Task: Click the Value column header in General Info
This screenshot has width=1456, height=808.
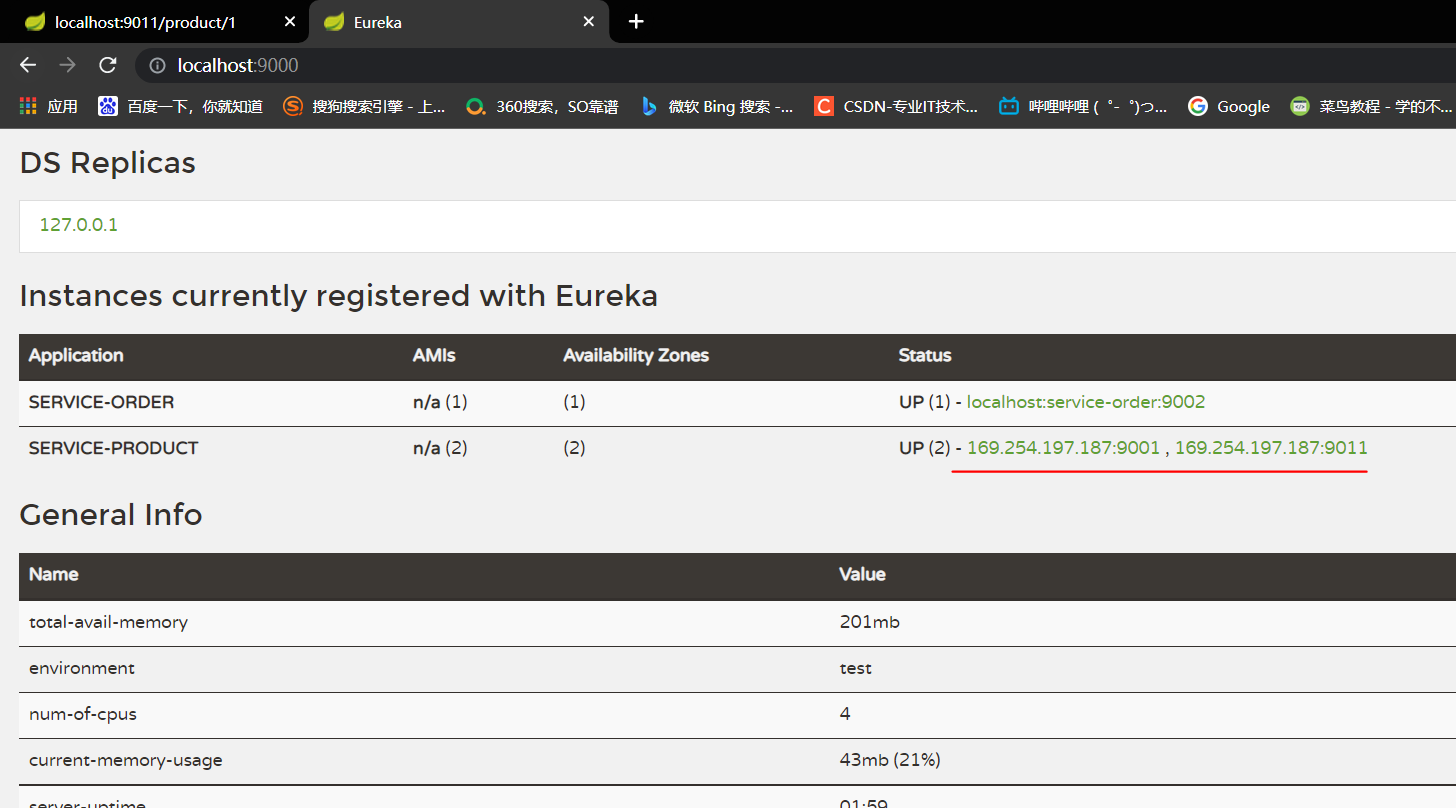Action: pyautogui.click(x=863, y=575)
